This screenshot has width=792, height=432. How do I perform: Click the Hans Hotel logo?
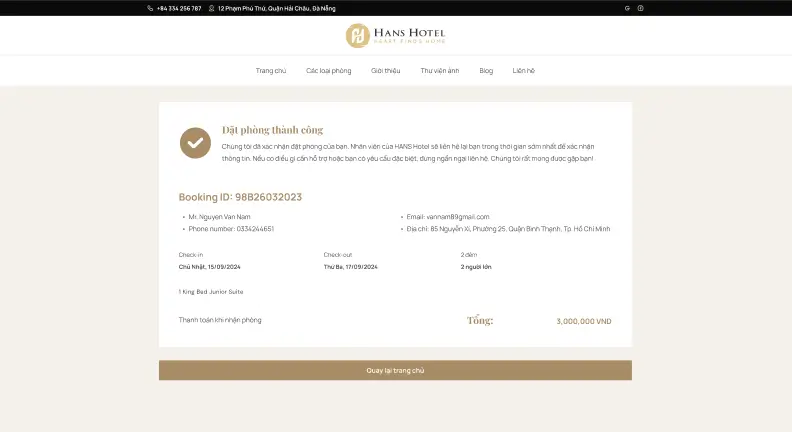tap(395, 36)
